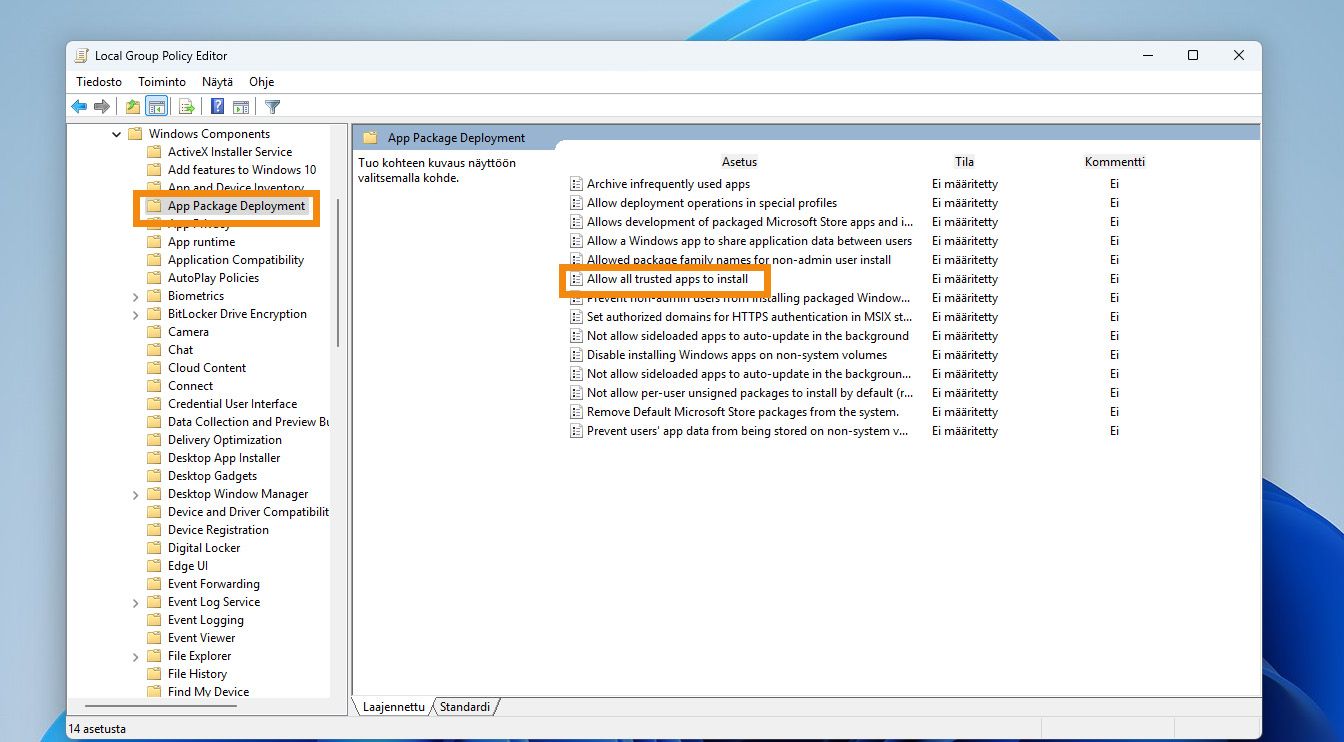Click the folder icon beside File History
Screen dimensions: 1344x742
[x=154, y=674]
